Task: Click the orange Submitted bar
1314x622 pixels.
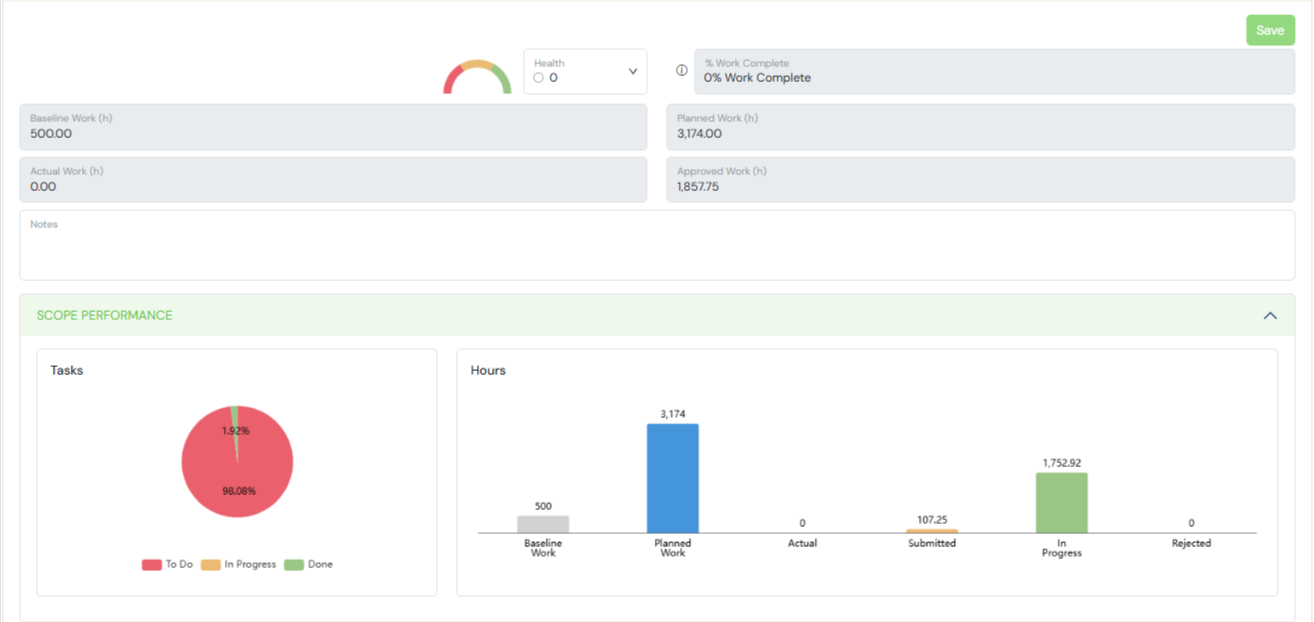Action: (x=932, y=531)
